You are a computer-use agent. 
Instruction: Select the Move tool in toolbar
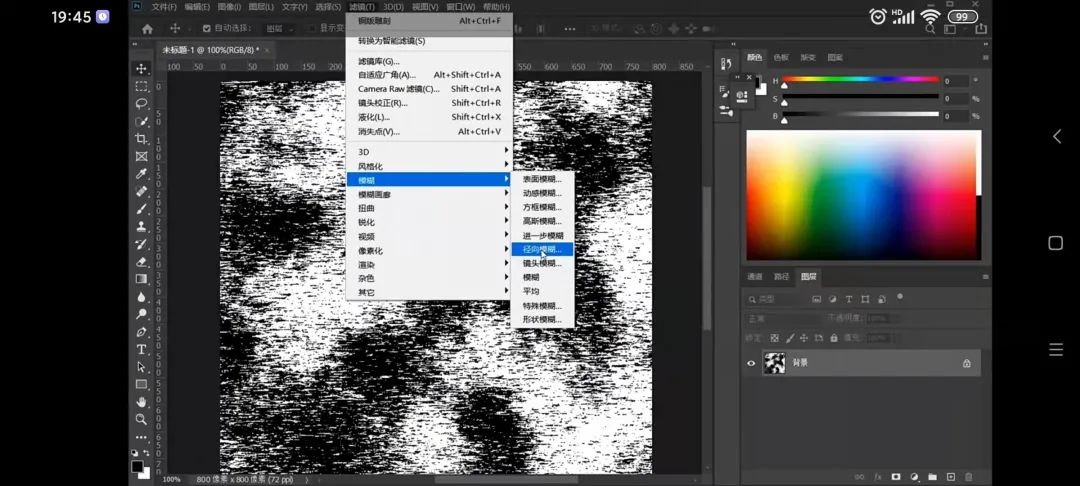pos(142,68)
